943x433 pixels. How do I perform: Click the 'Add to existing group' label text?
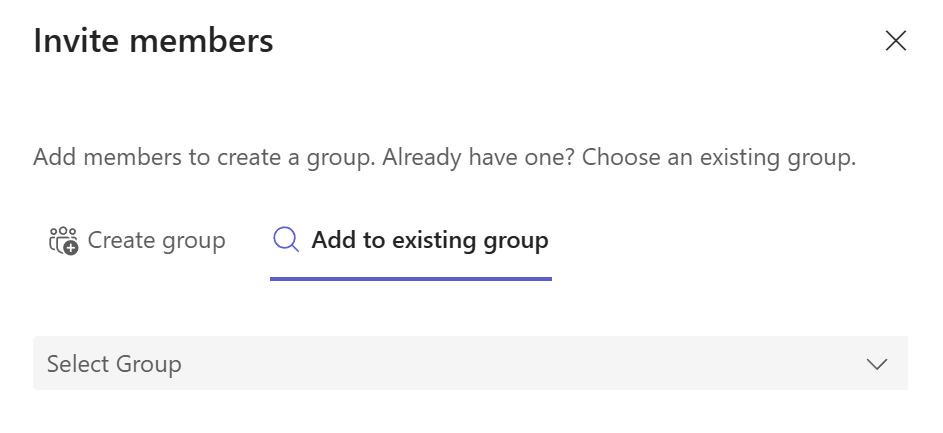tap(430, 241)
